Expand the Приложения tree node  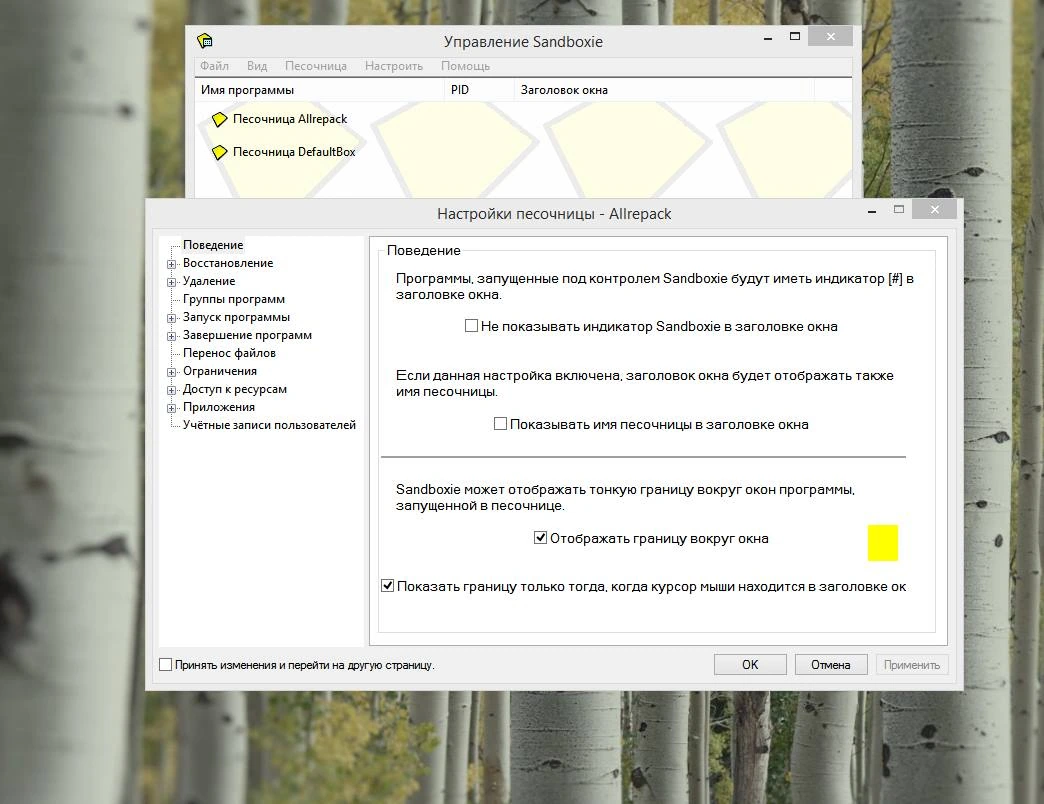[x=171, y=408]
